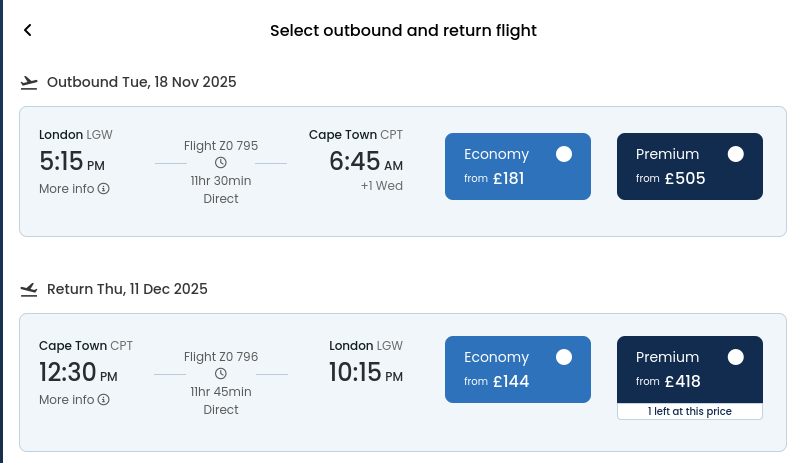800x463 pixels.
Task: Click Outbound Tue, 18 Nov 2025 heading
Action: tap(141, 82)
